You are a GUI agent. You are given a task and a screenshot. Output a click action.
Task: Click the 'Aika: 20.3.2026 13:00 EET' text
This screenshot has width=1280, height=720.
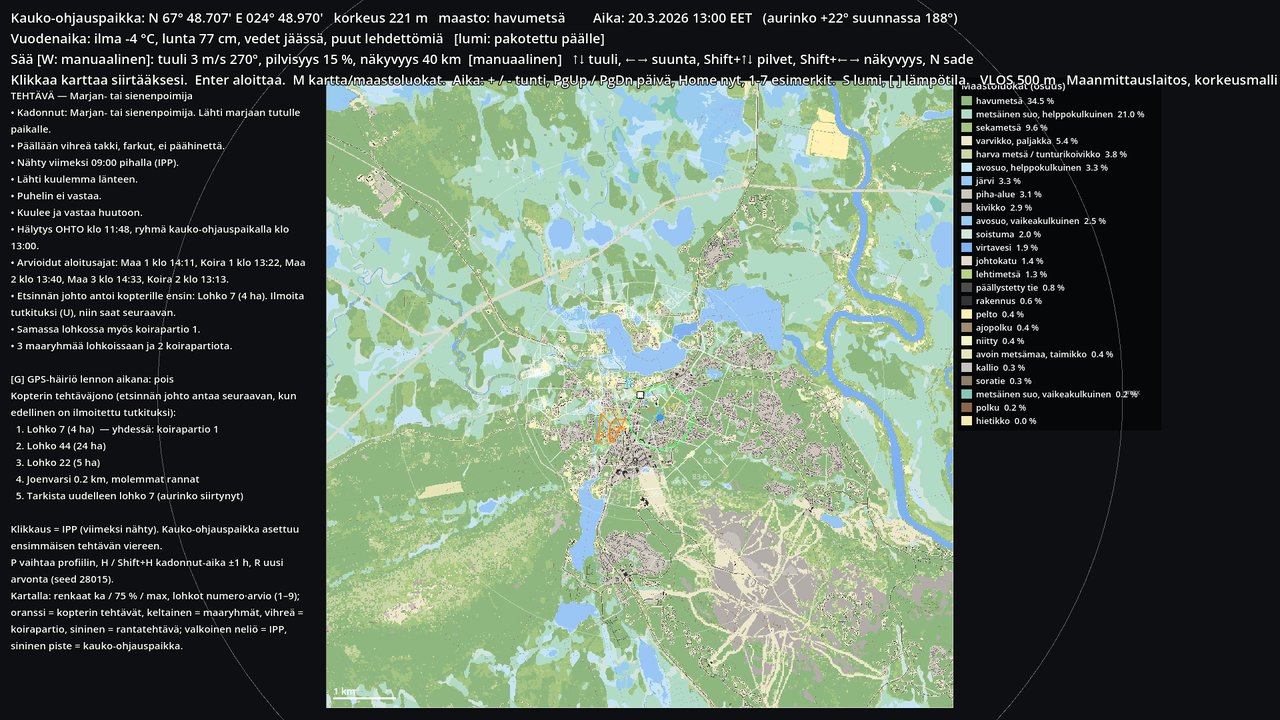pos(672,18)
